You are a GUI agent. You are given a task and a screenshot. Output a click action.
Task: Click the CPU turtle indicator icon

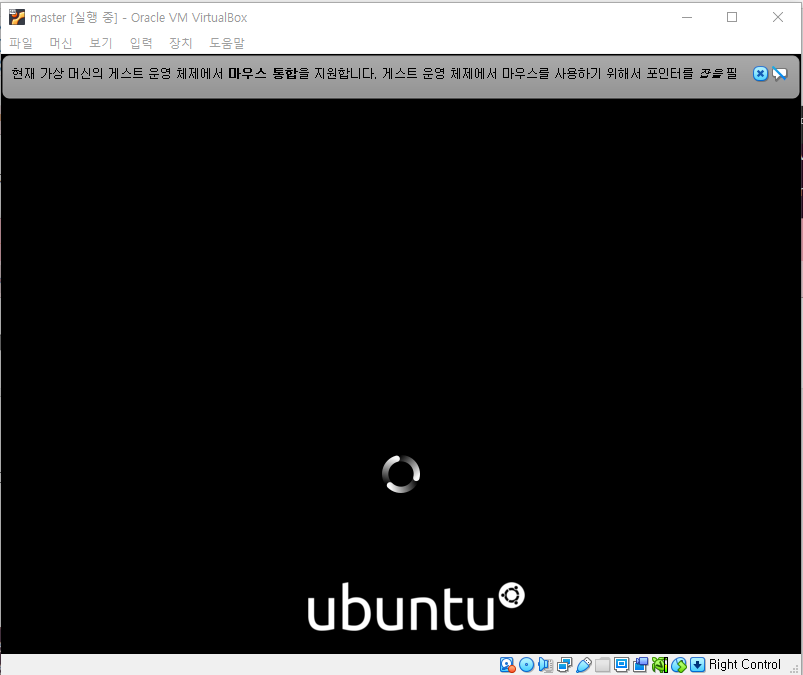coord(660,665)
